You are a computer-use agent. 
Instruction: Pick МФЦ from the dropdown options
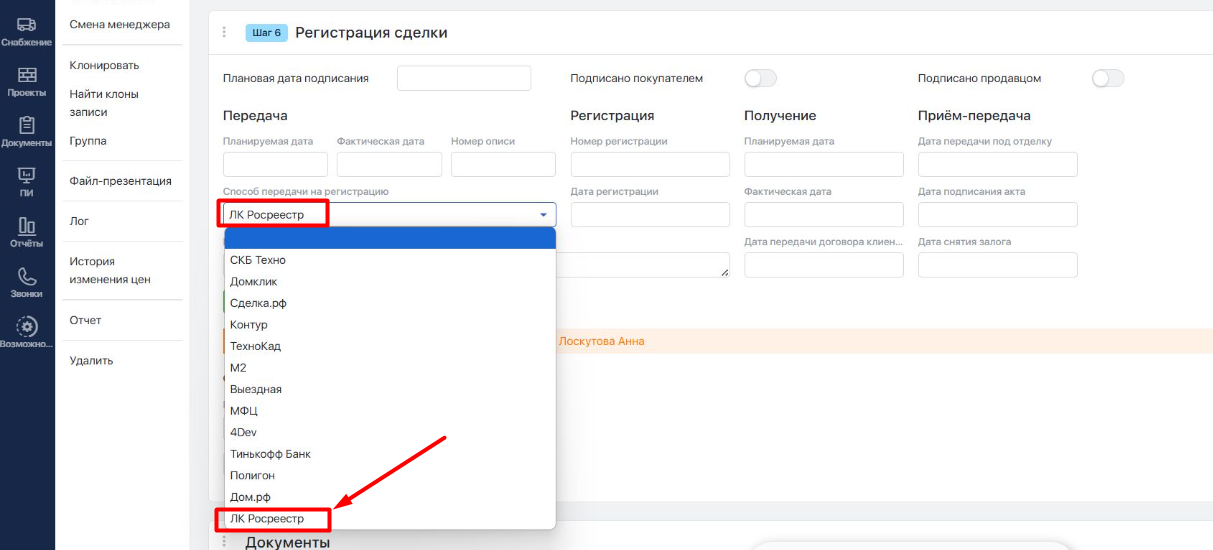click(243, 411)
